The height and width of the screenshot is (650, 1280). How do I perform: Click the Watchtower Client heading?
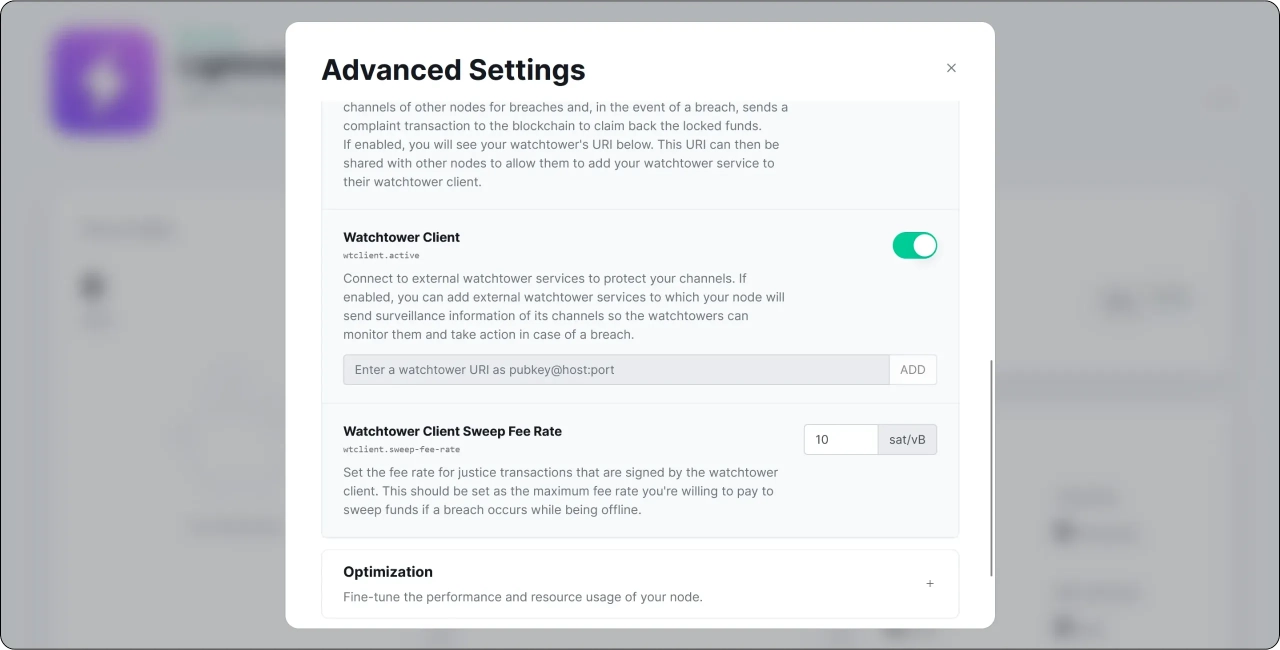(x=401, y=237)
